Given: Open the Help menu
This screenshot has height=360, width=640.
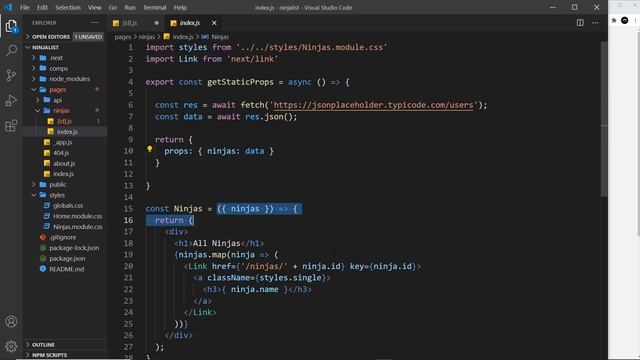Looking at the screenshot, I should [x=180, y=7].
